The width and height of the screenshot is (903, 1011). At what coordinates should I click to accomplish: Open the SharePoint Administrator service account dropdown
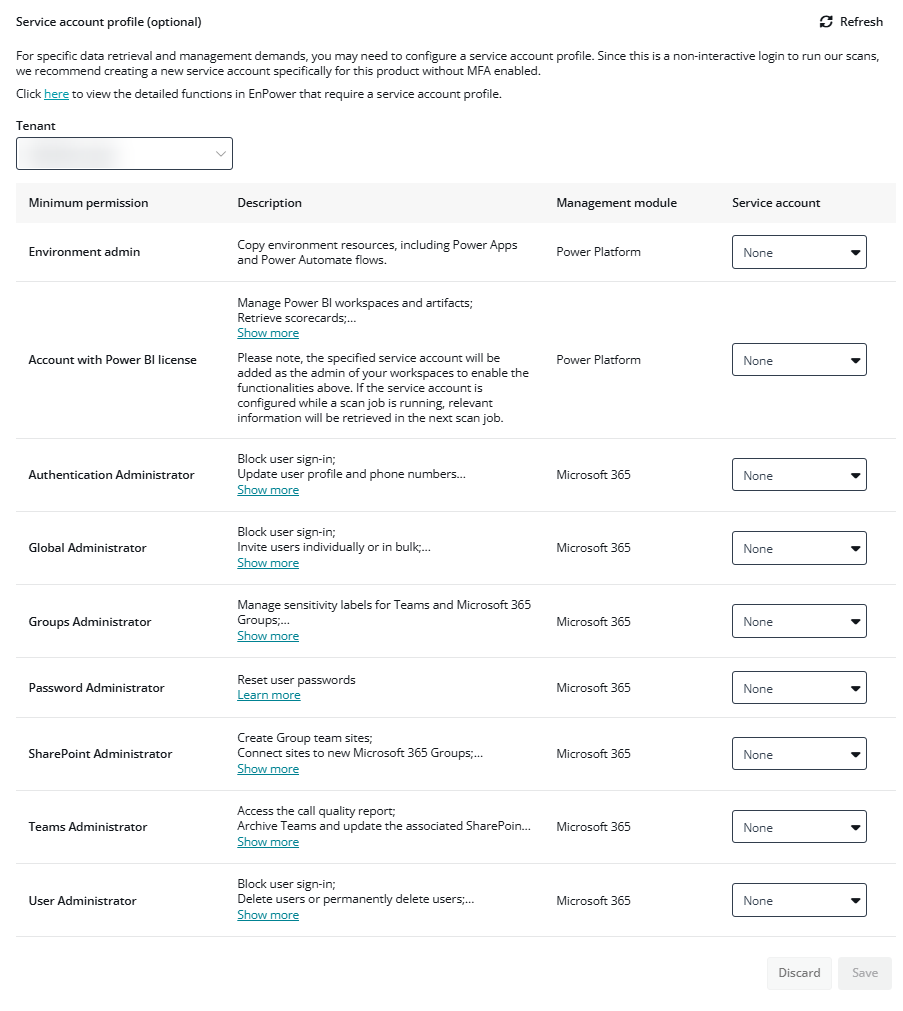point(799,754)
